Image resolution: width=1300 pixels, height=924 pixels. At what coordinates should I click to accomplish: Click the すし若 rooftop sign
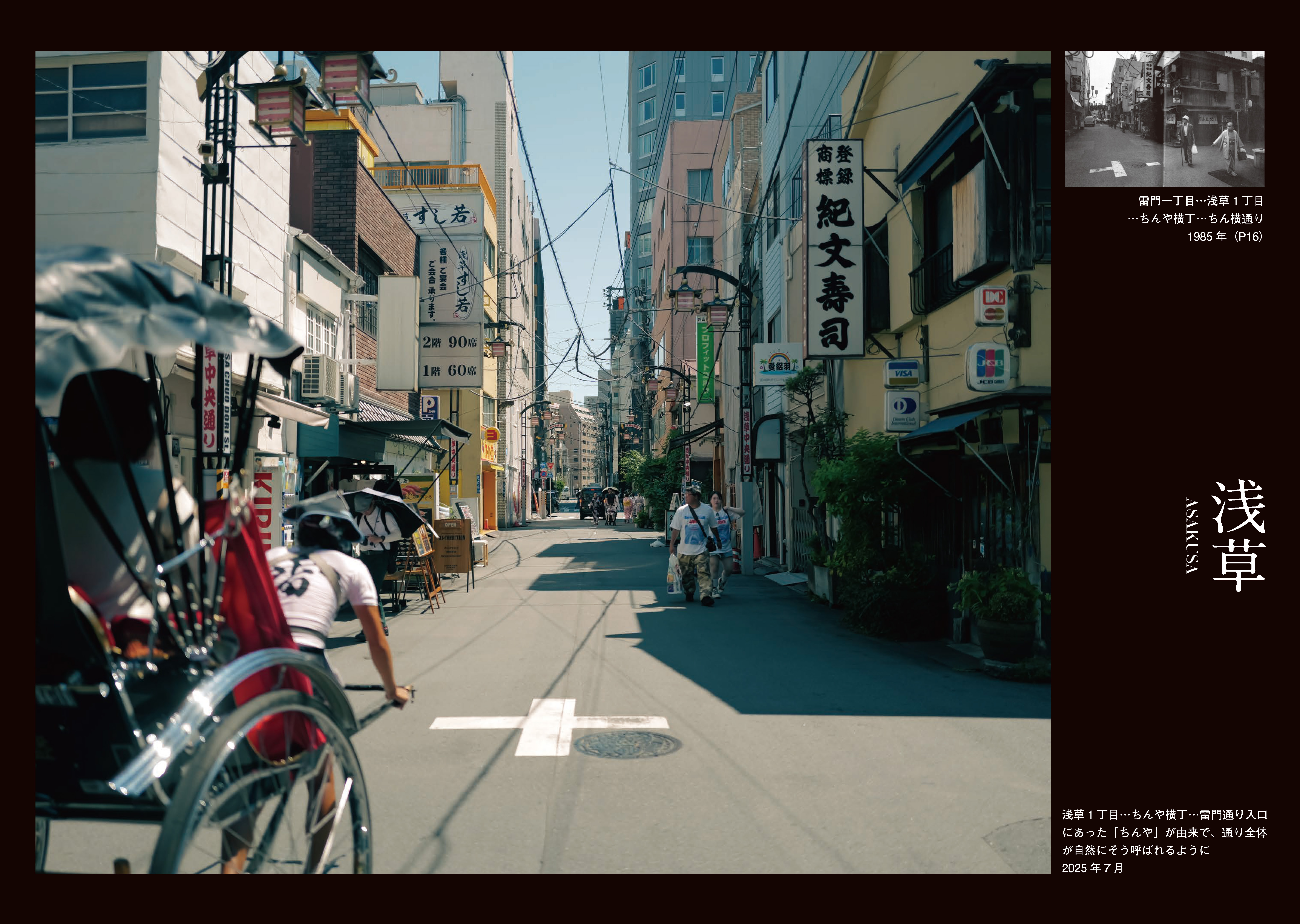coord(439,215)
